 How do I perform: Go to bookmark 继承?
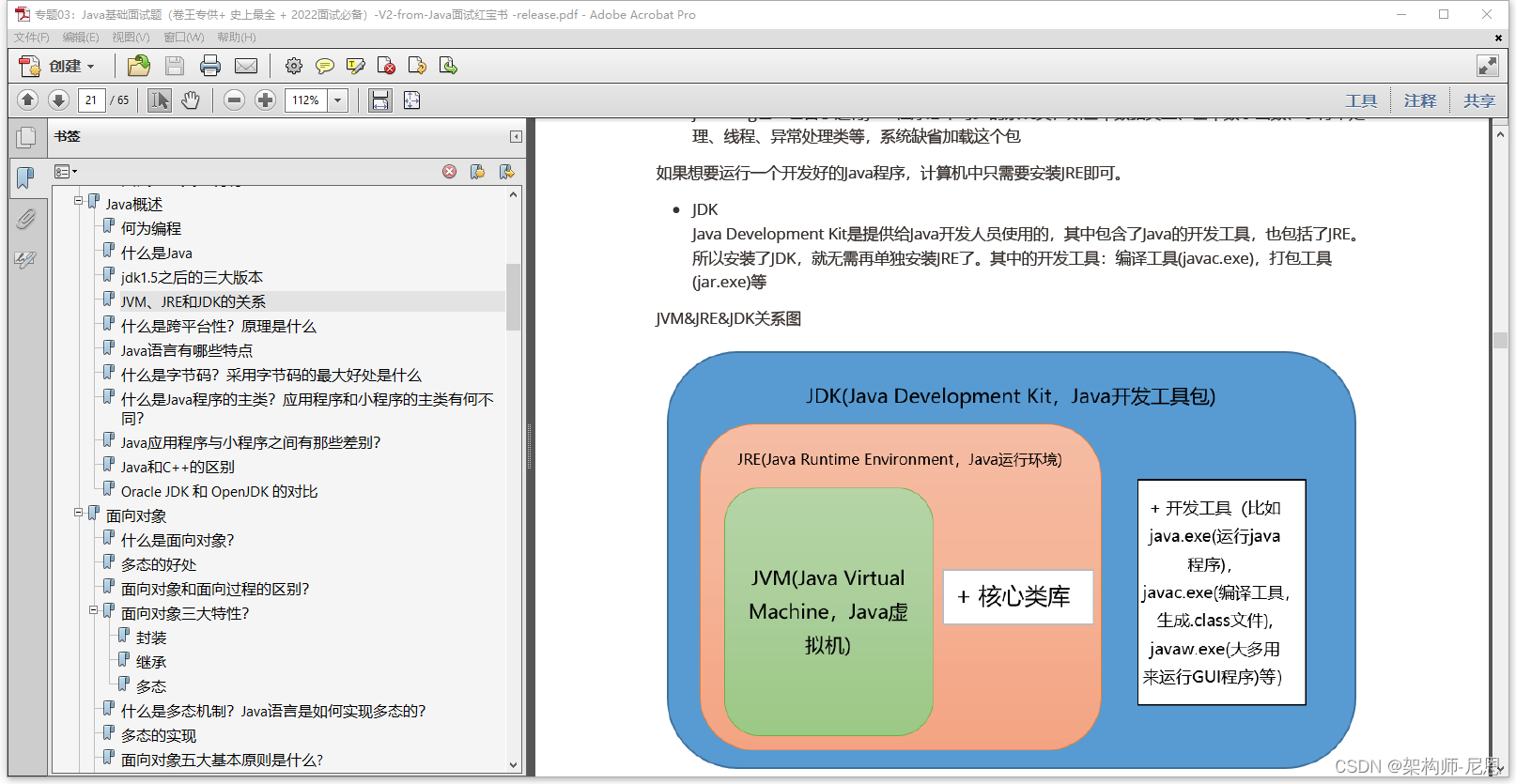pyautogui.click(x=151, y=662)
